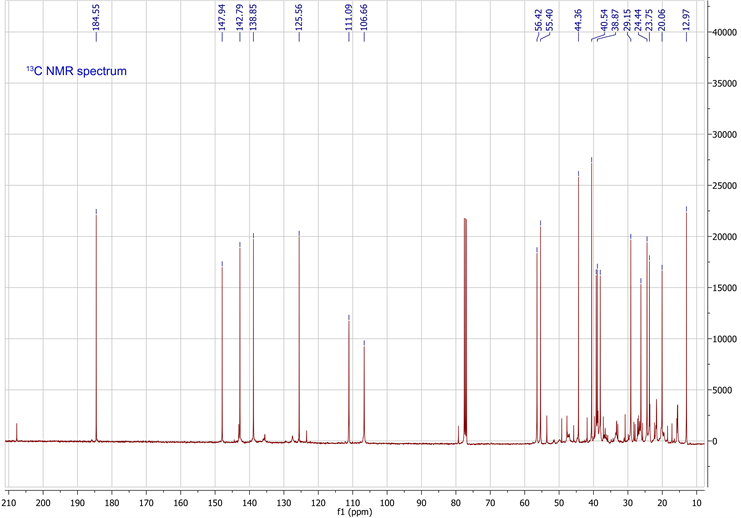Click the 40000 intensity axis value

(724, 32)
